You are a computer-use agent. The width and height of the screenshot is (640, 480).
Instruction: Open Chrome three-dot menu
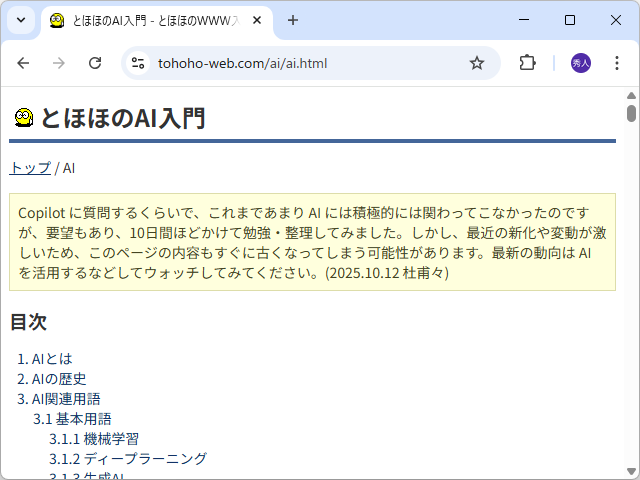coord(617,63)
